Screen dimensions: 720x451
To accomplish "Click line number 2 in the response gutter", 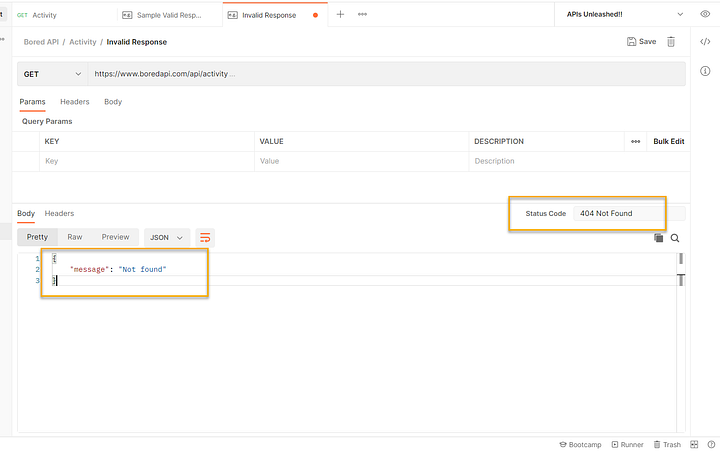I will point(37,270).
